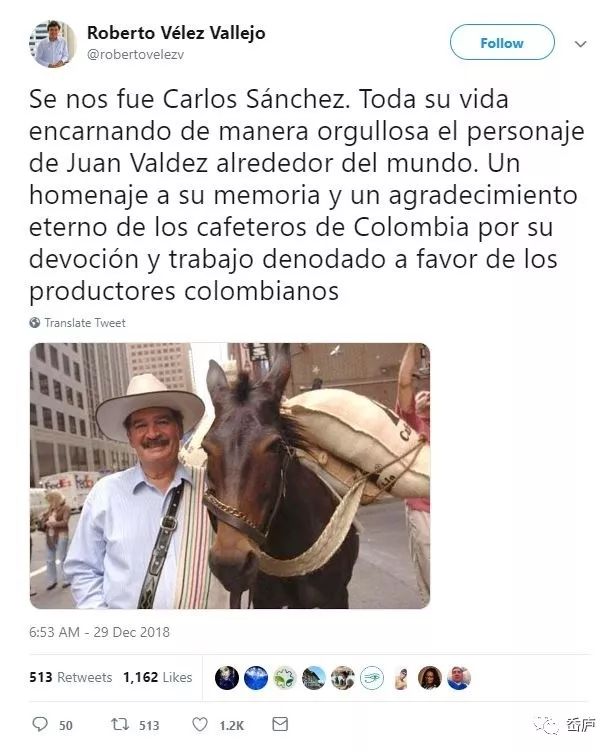Click the last liker avatar in row

(x=459, y=678)
